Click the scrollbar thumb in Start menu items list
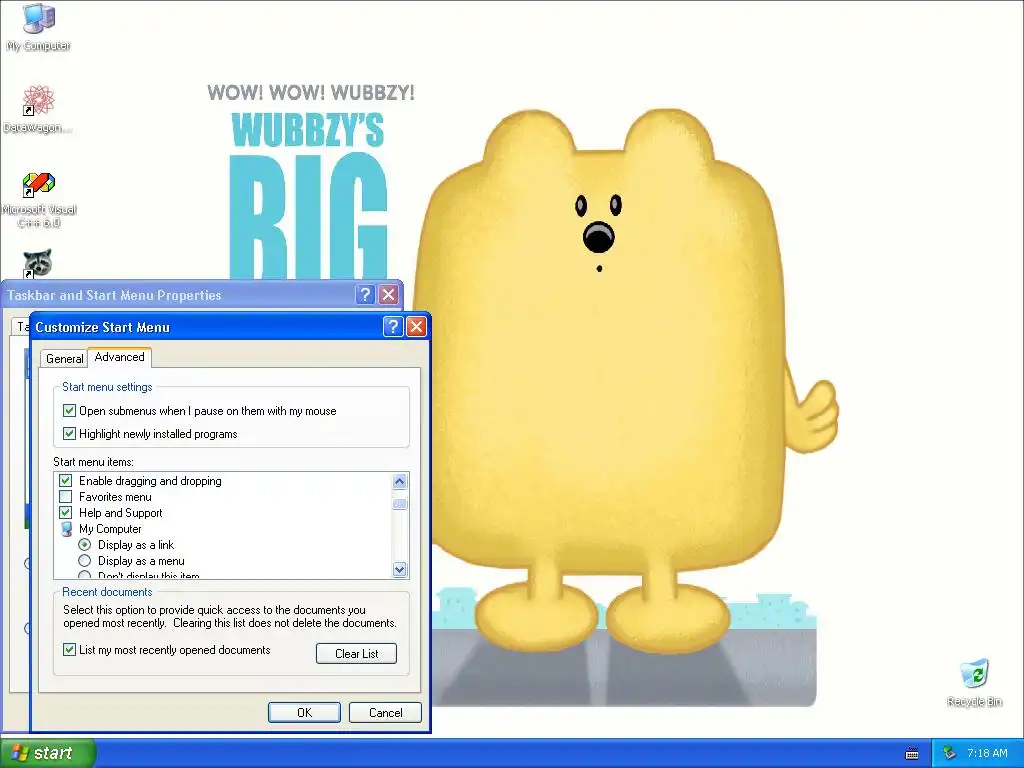Screen dimensions: 1024x768 [x=400, y=504]
